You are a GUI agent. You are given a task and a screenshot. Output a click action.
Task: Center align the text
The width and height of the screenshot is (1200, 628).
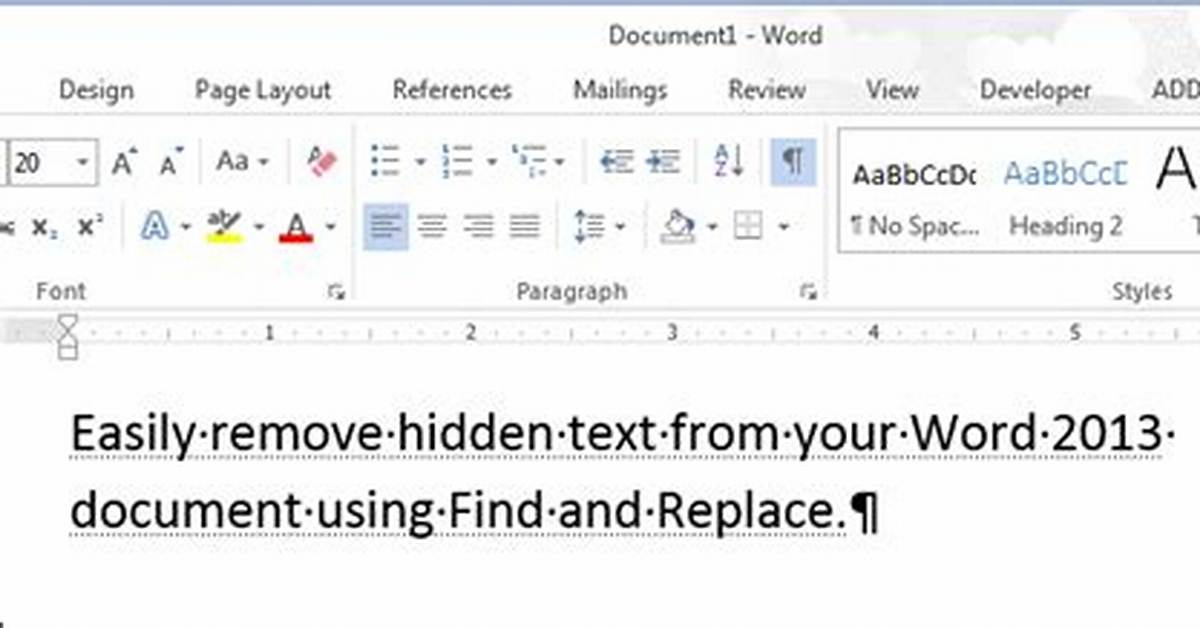(432, 227)
